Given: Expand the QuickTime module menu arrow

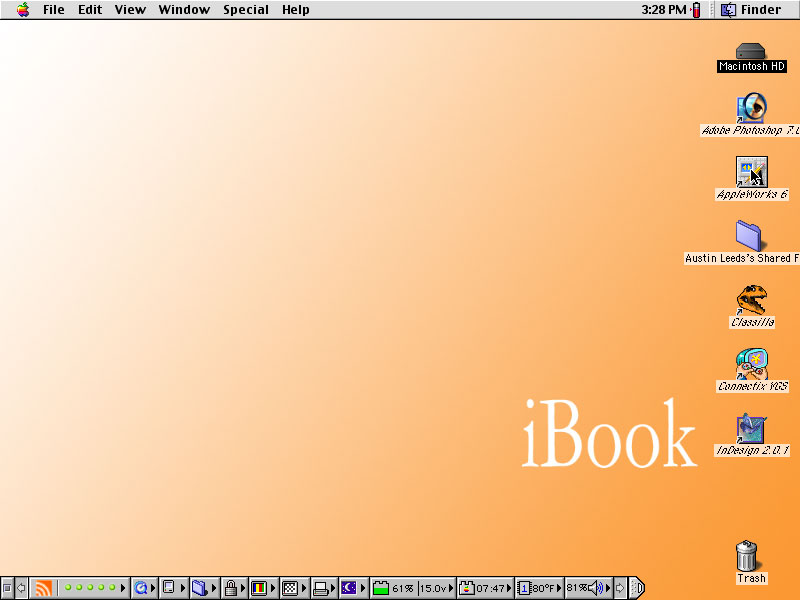Looking at the screenshot, I should coord(153,588).
